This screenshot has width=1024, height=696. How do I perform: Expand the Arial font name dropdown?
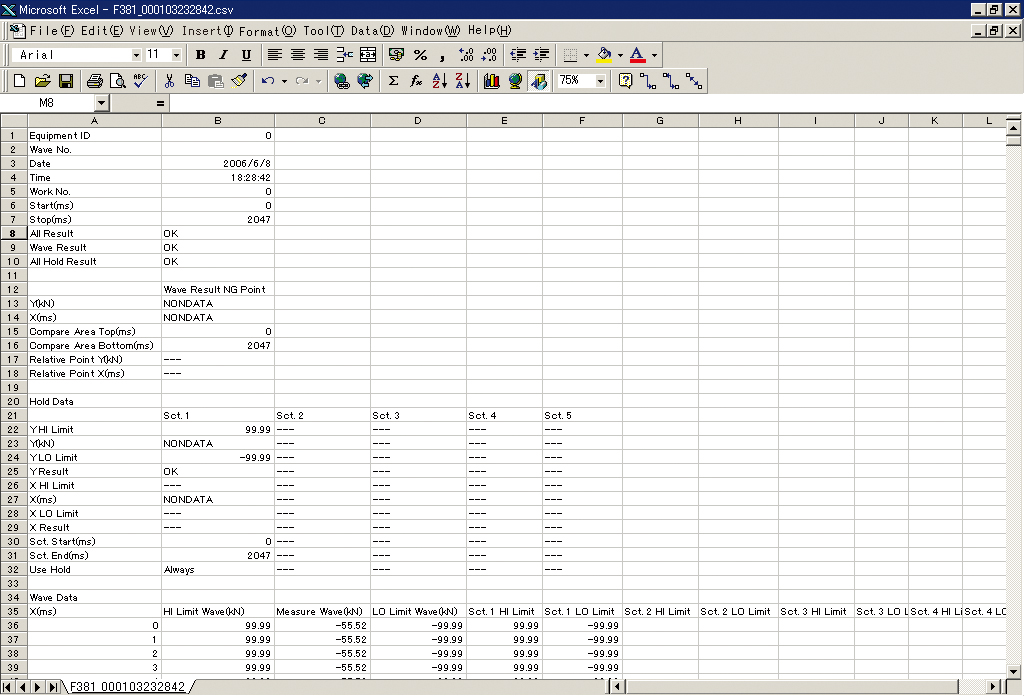136,55
